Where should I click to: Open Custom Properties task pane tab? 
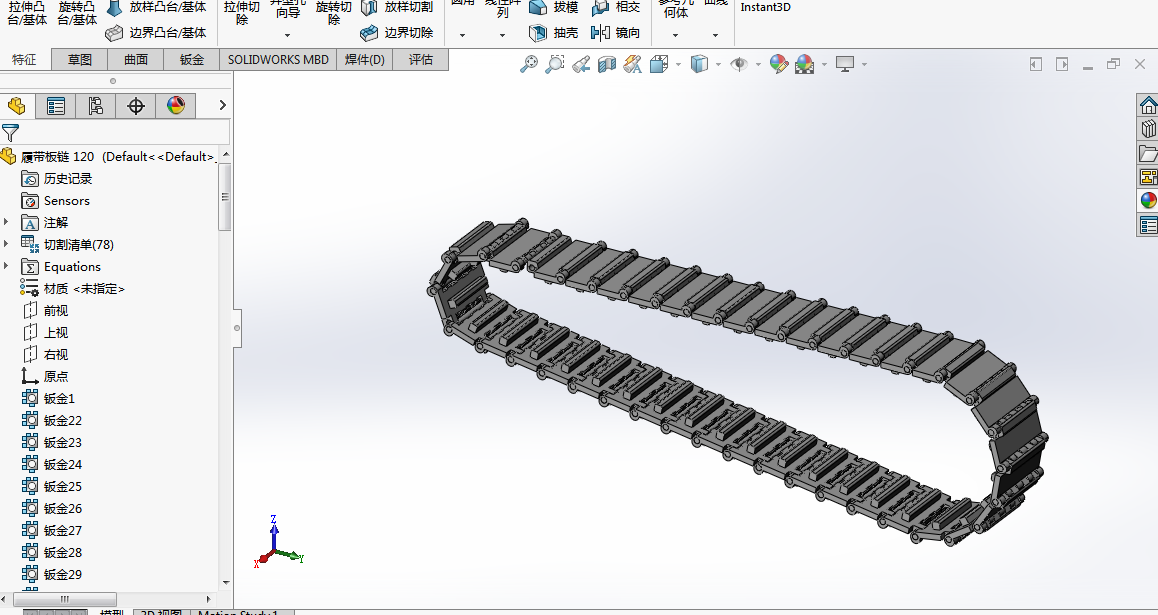[x=1148, y=224]
